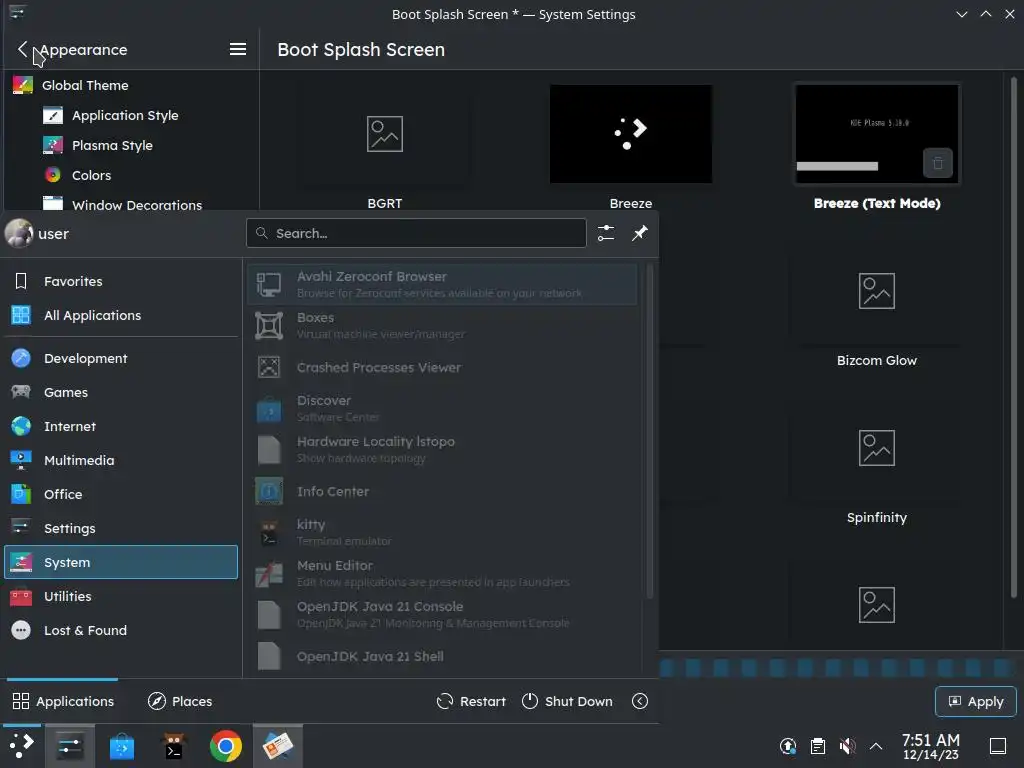Click the KDE application launcher taskbar button

tap(22, 746)
